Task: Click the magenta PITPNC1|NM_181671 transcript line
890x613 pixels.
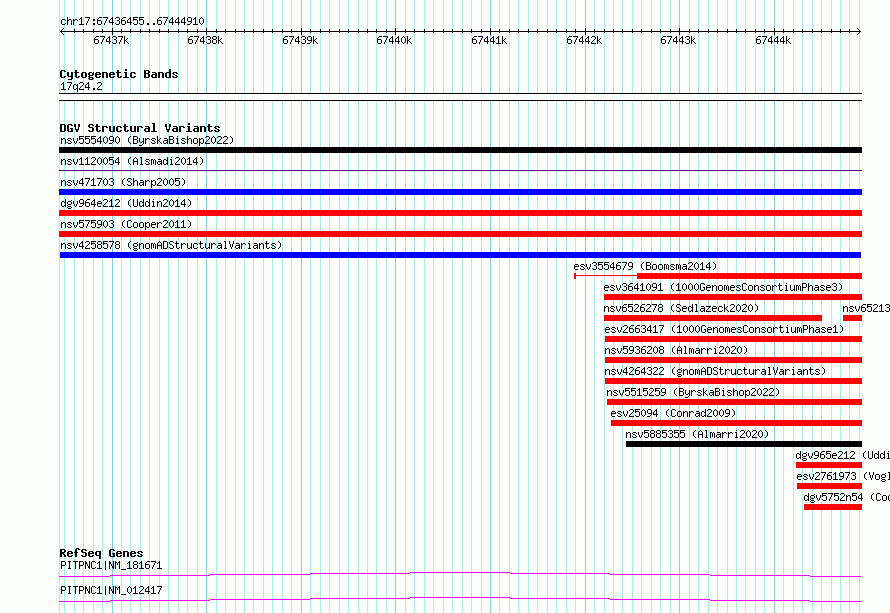Action: [460, 574]
